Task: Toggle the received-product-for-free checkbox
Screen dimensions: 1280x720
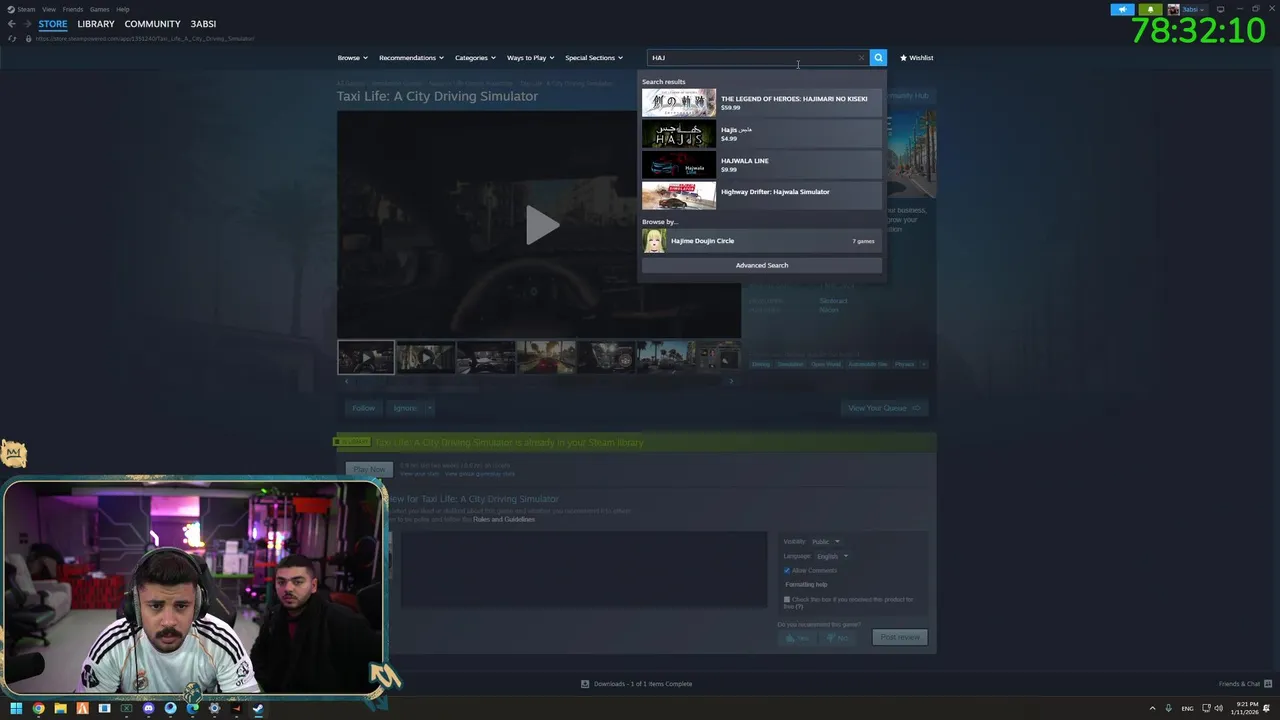Action: 787,599
